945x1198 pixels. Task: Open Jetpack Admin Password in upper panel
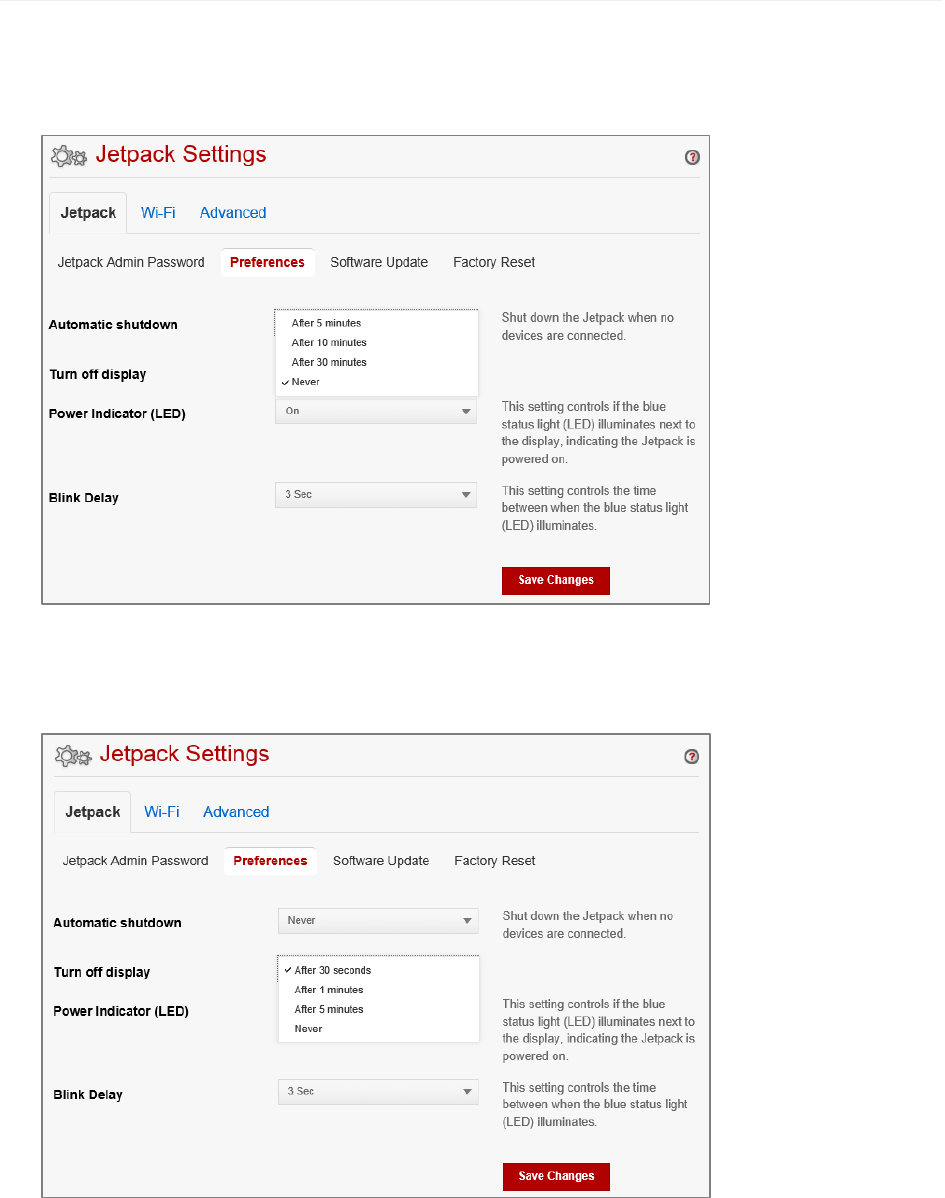[131, 262]
